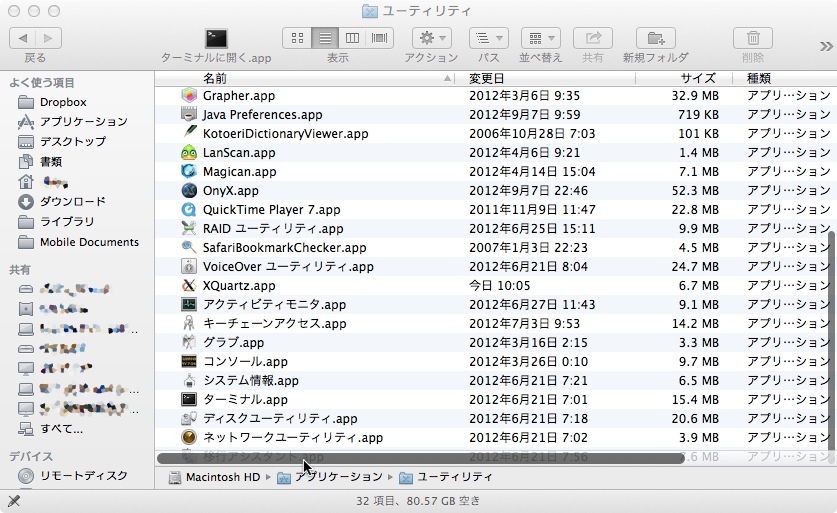Sort by the 変更日 column header
837x513 pixels.
(x=487, y=78)
